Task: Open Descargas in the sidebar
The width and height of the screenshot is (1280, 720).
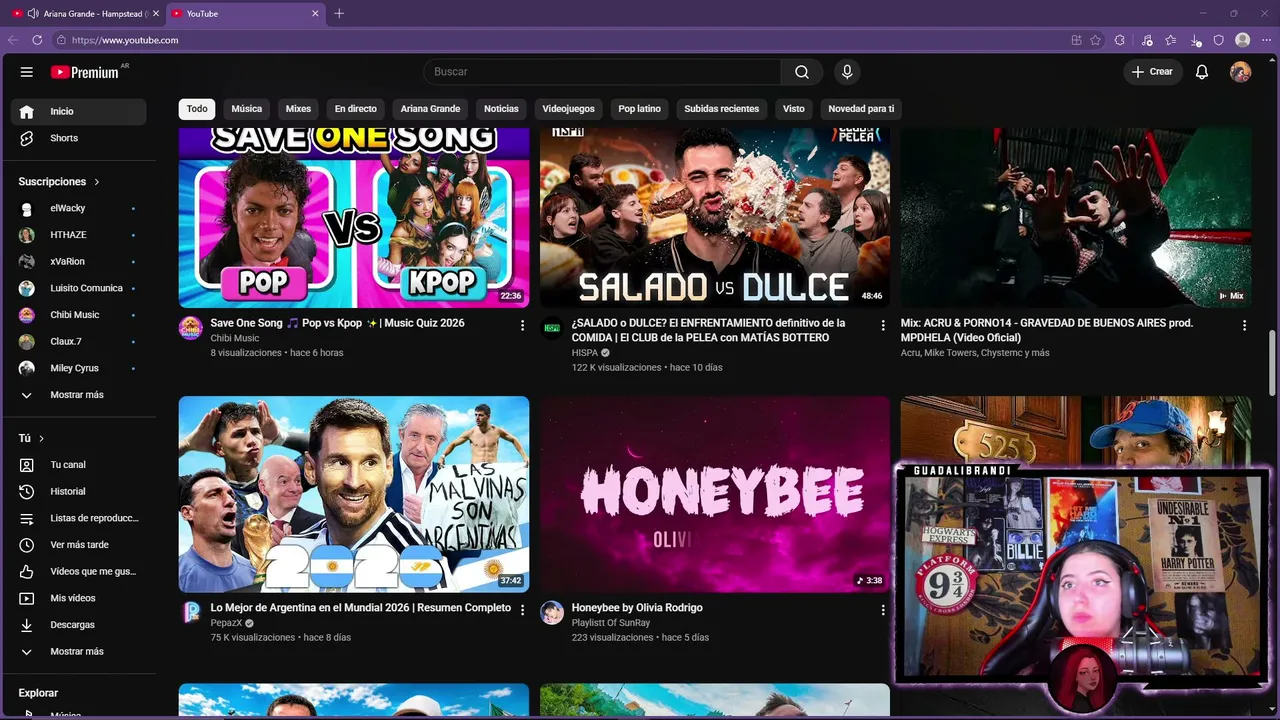Action: coord(78,625)
